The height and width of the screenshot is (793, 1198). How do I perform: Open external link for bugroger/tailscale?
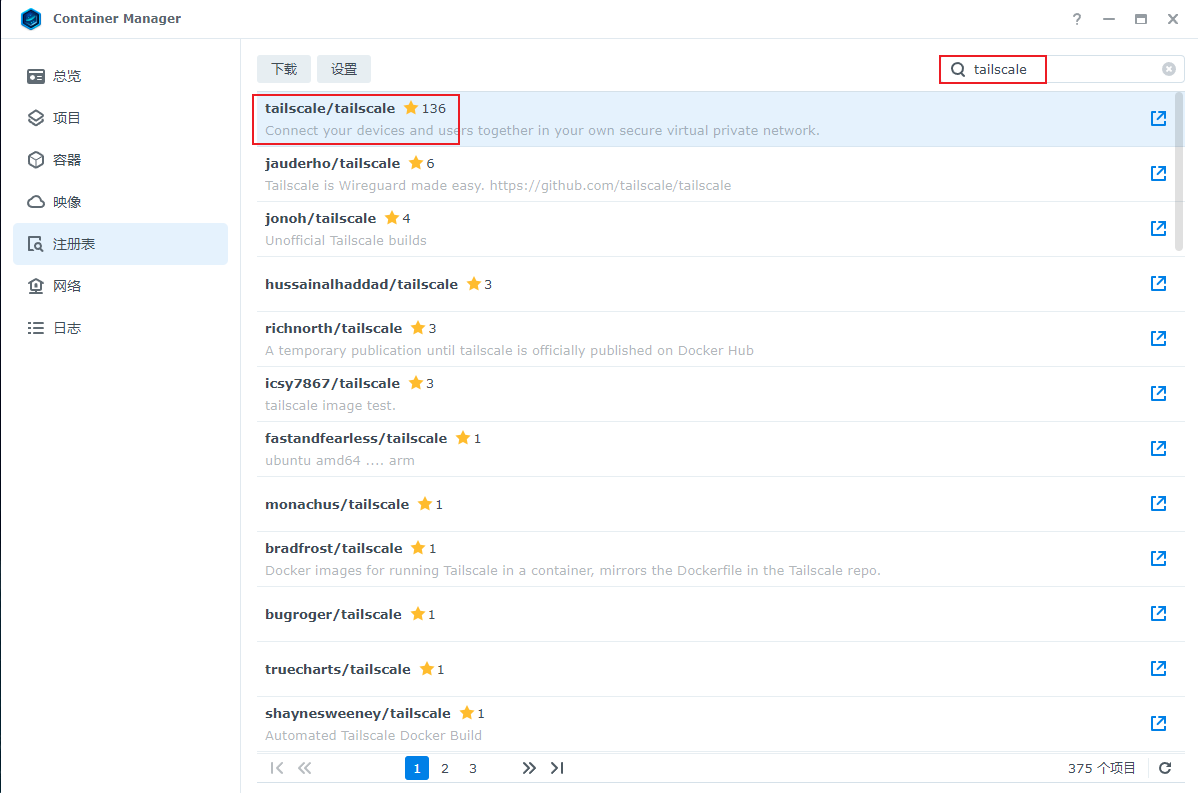click(x=1158, y=613)
